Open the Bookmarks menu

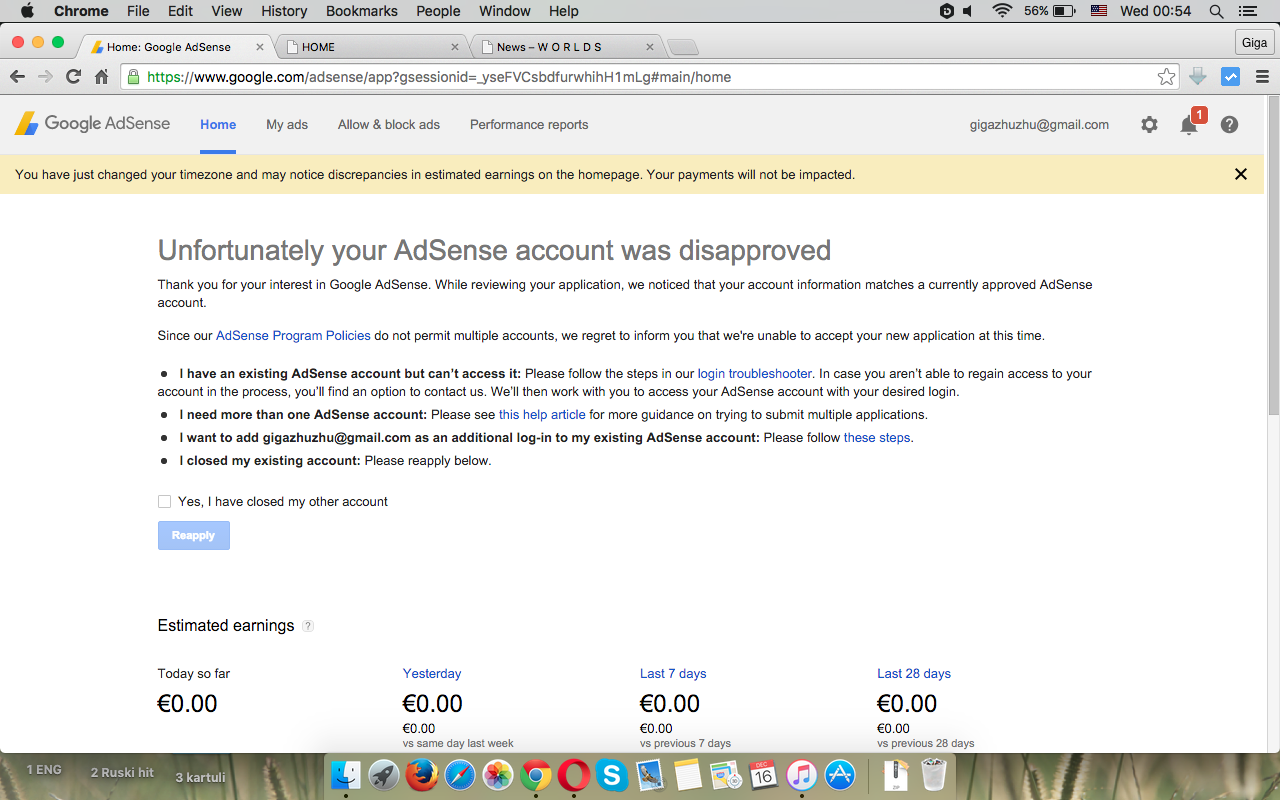coord(362,11)
